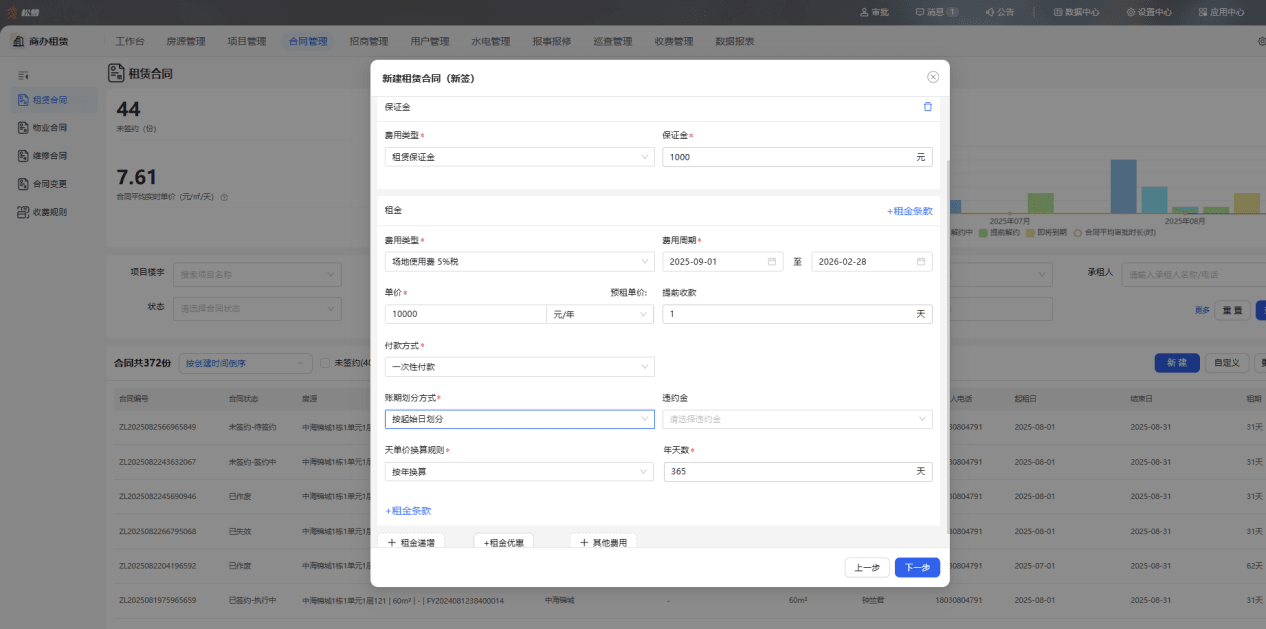
Task: Click the +租金优惠 button
Action: pos(503,542)
